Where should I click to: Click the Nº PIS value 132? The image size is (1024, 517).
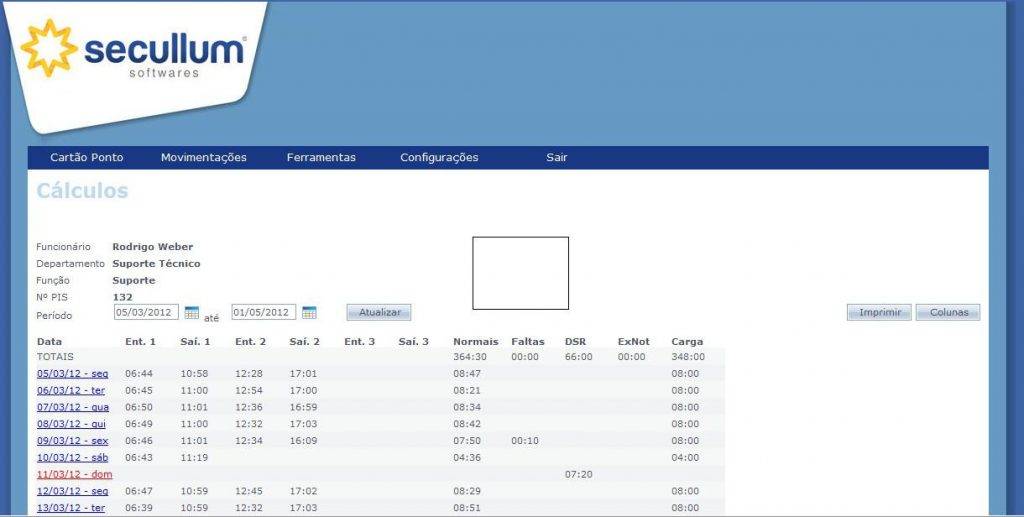tap(122, 298)
